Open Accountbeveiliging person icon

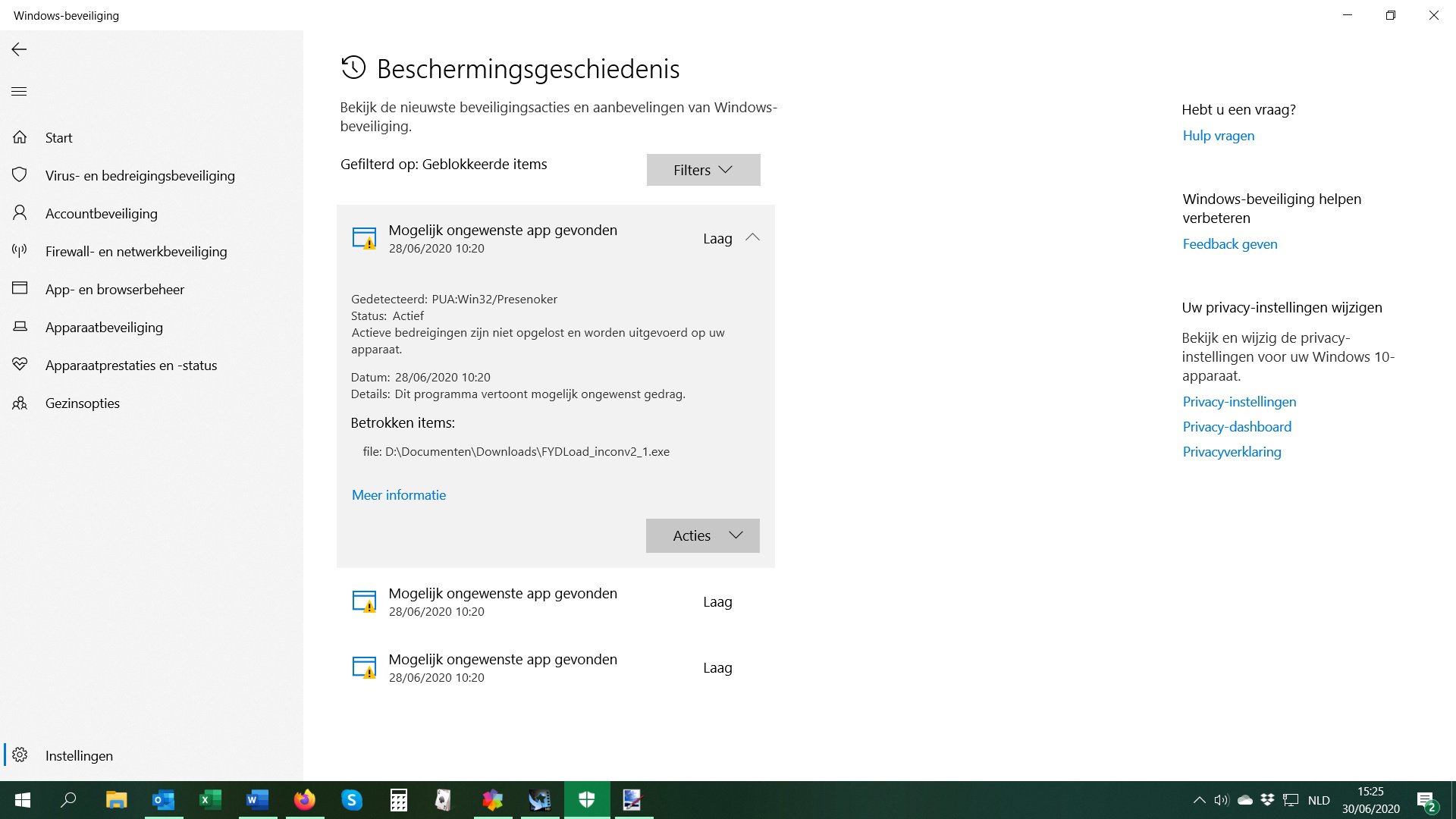click(x=20, y=213)
